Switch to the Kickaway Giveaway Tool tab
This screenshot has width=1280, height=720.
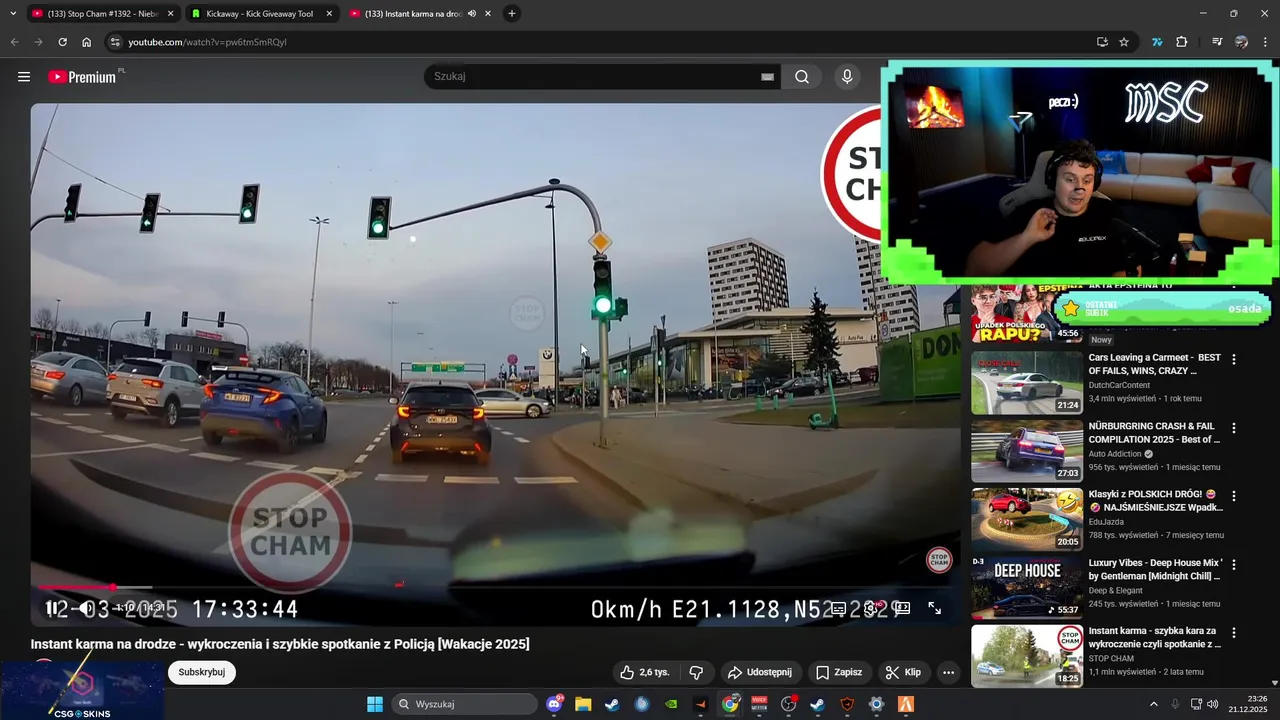(x=261, y=14)
